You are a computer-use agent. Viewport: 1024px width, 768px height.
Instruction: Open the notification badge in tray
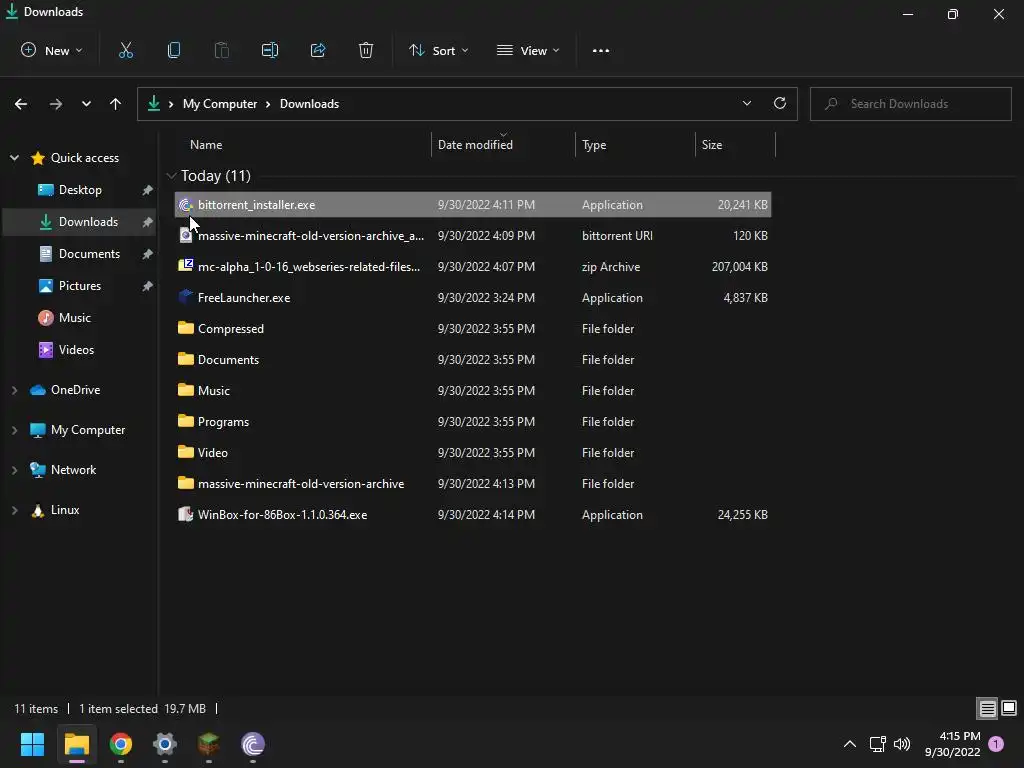pos(996,743)
